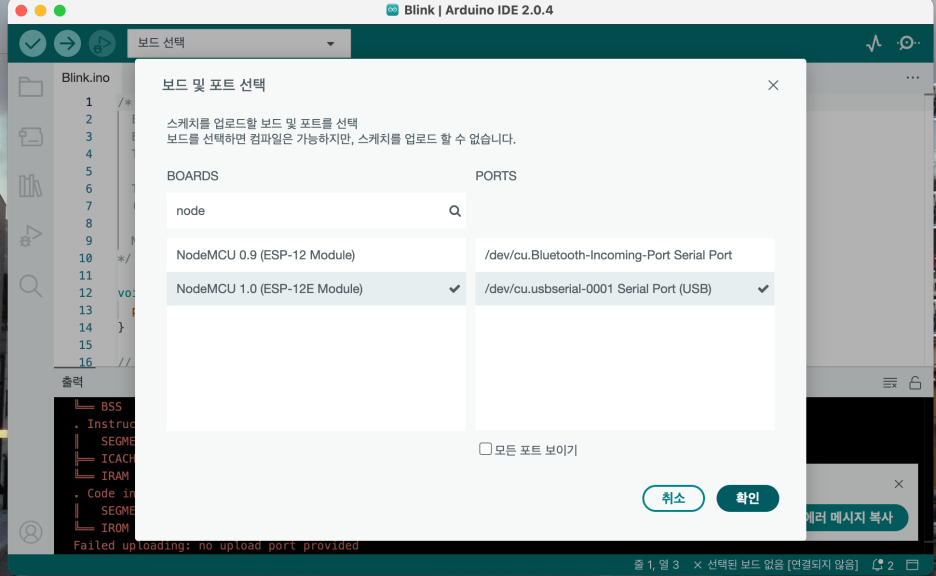Select the Bluetooth-Incoming-Port serial port
Screen dimensions: 936x576
coord(624,255)
